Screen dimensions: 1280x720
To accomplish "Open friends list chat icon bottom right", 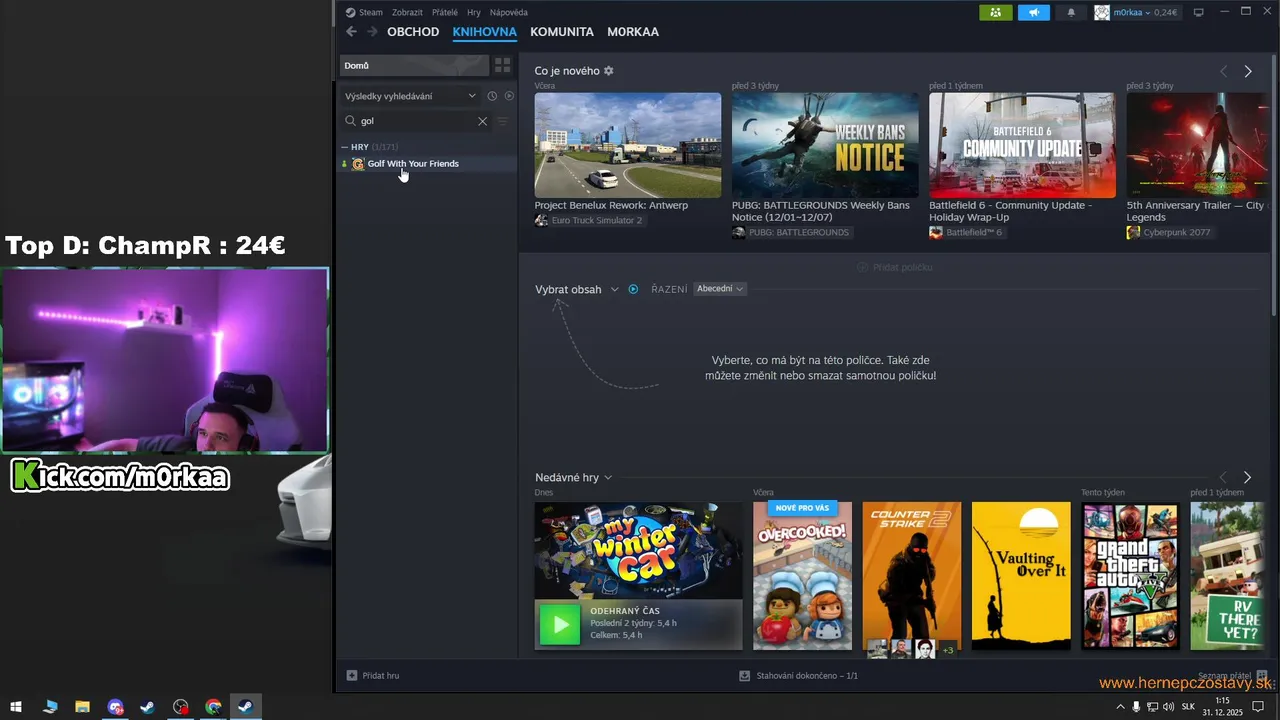I will click(1262, 675).
